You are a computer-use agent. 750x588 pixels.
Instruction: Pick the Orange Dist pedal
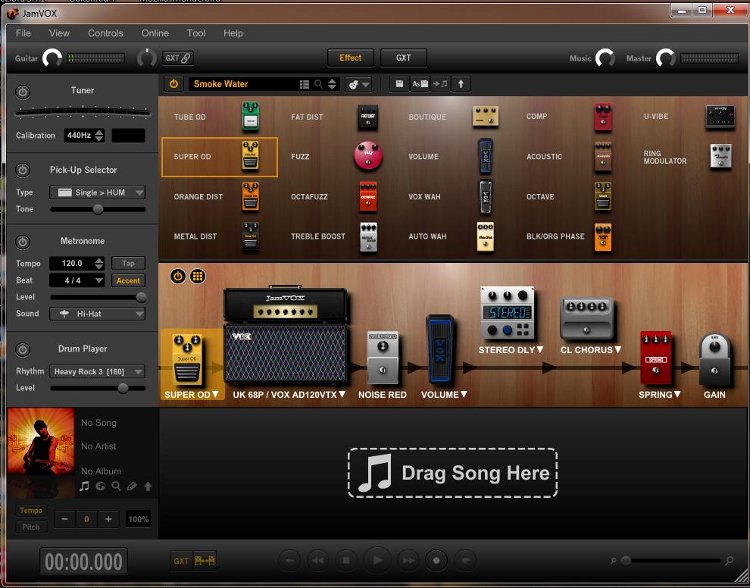coord(250,196)
